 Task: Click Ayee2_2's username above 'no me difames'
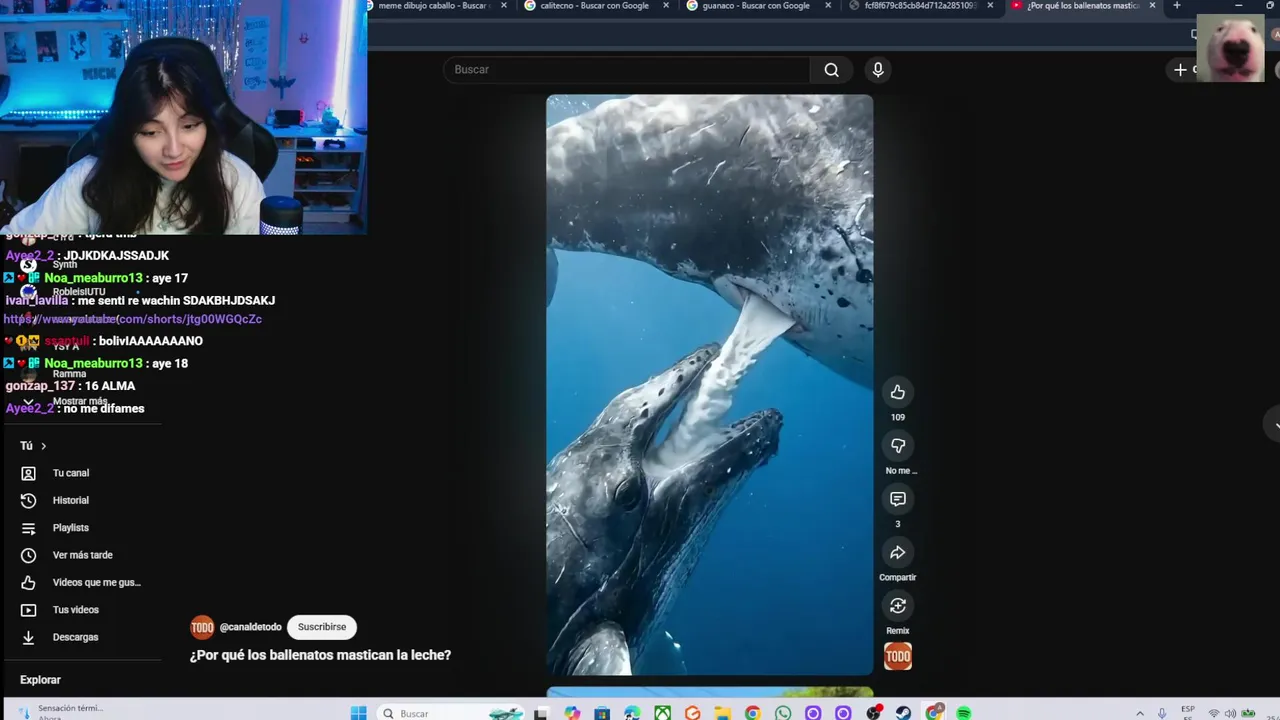[x=30, y=408]
